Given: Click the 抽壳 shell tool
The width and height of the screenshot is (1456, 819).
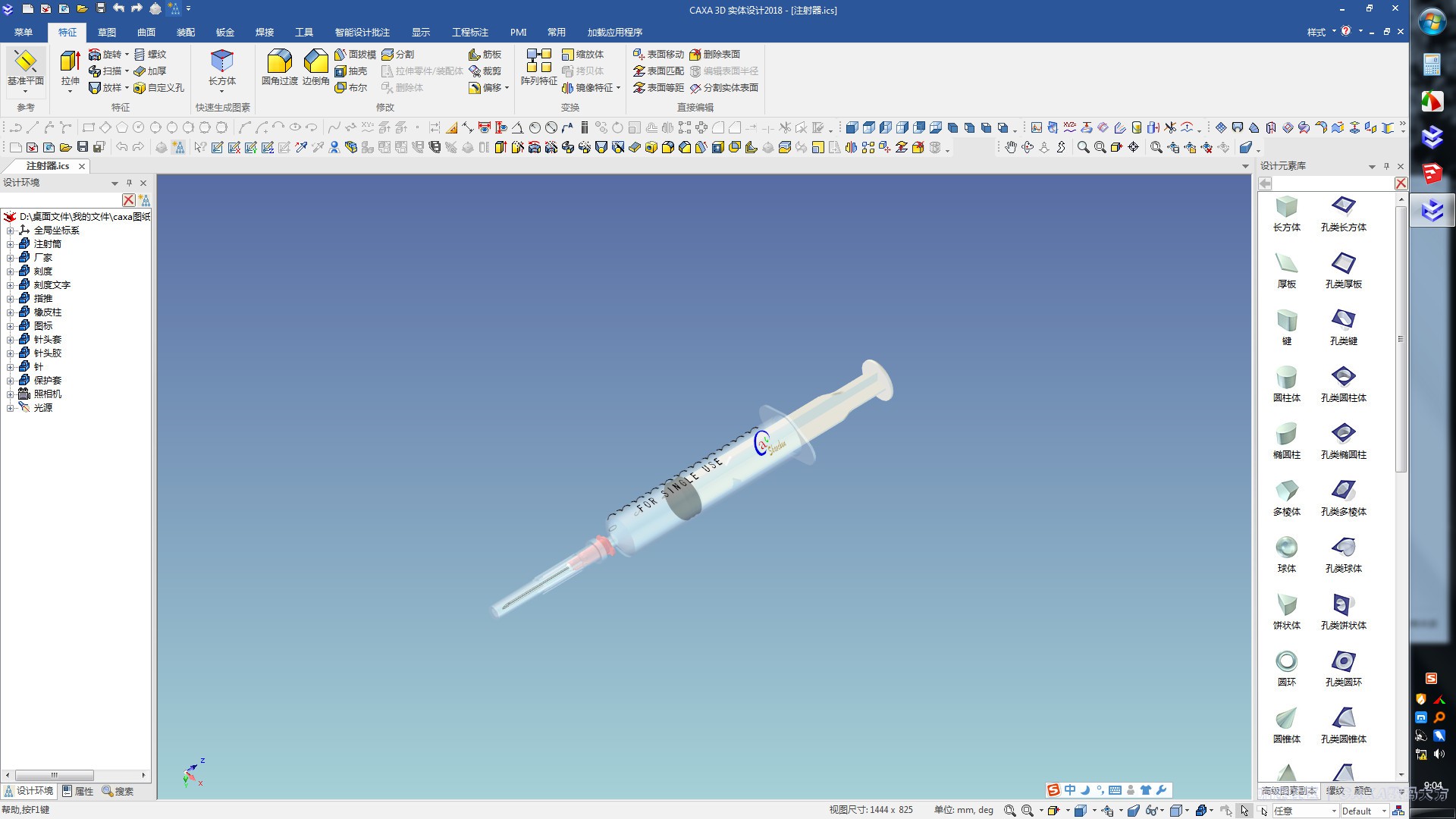Looking at the screenshot, I should (x=350, y=71).
